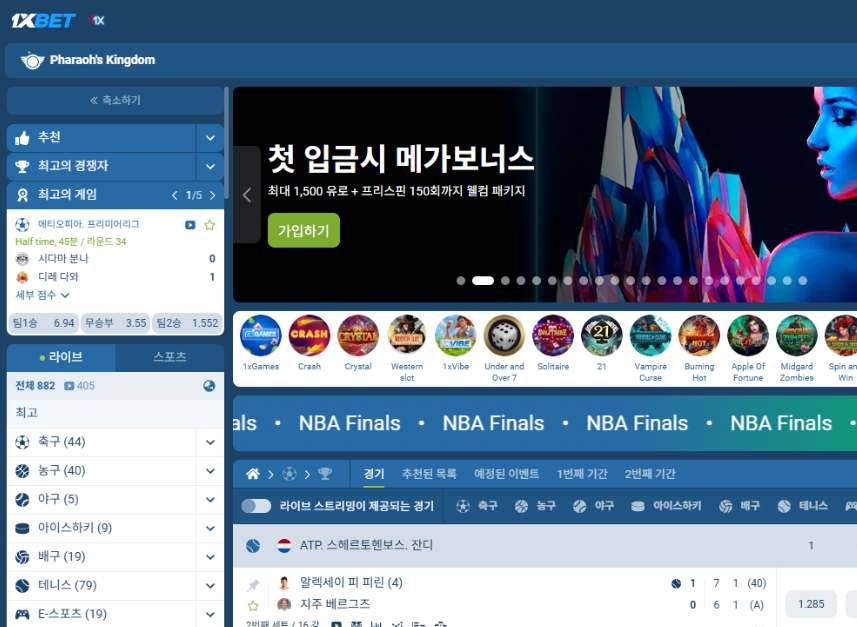Switch to the 스포츠 tab
This screenshot has width=857, height=627.
coord(170,357)
